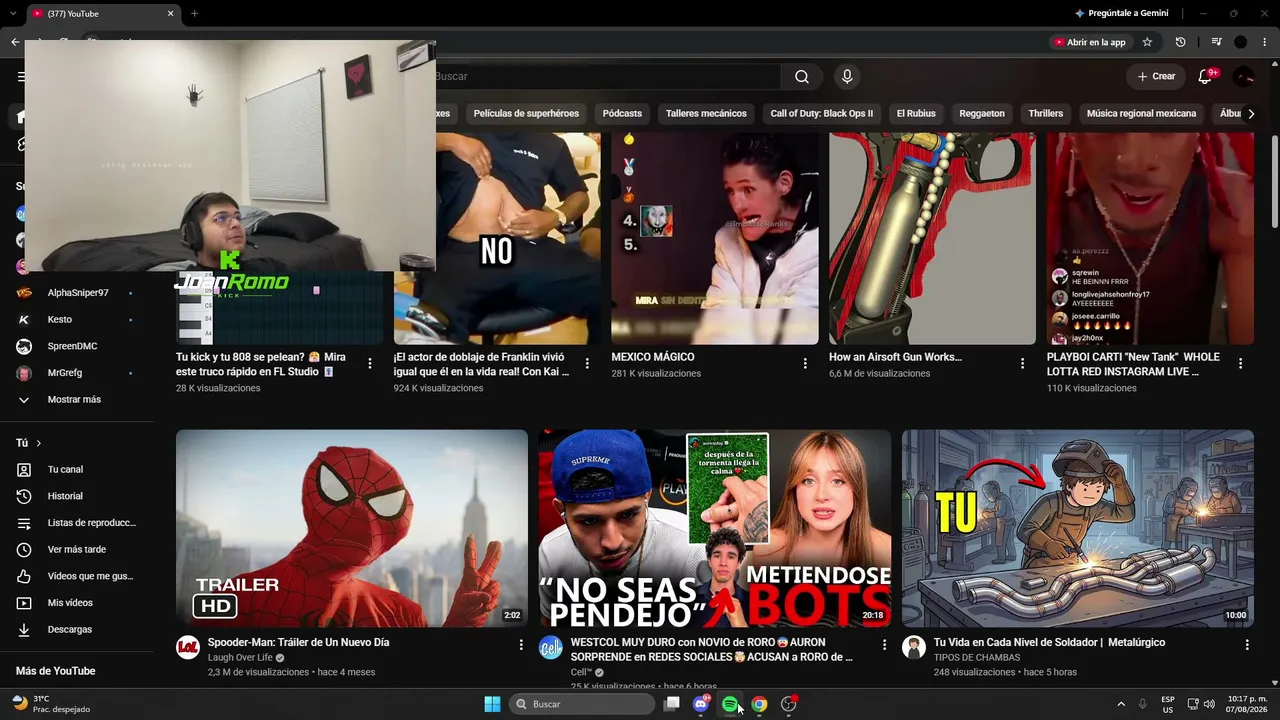Open Chrome history clock icon in toolbar

point(1181,42)
